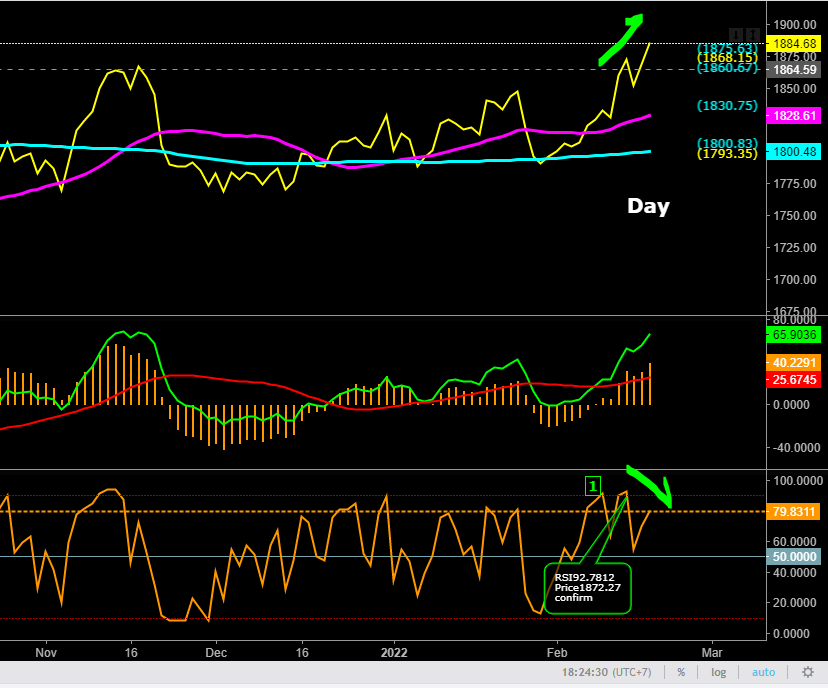
Task: Click the orange 79.8311 RSI value label
Action: click(794, 511)
